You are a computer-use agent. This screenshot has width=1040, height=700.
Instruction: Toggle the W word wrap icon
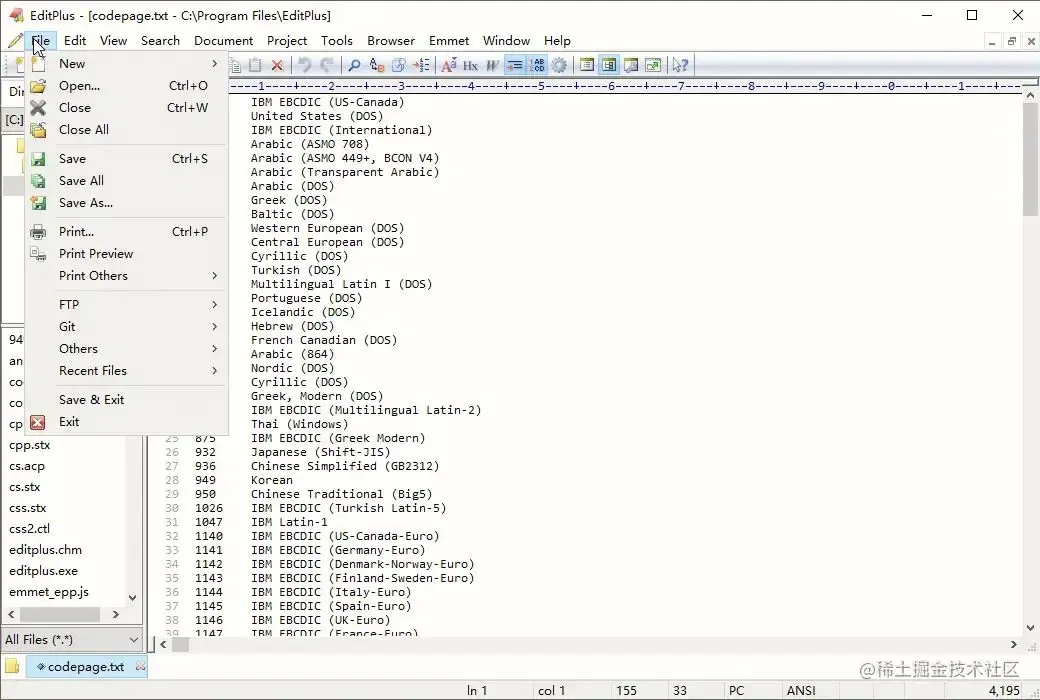(x=491, y=65)
